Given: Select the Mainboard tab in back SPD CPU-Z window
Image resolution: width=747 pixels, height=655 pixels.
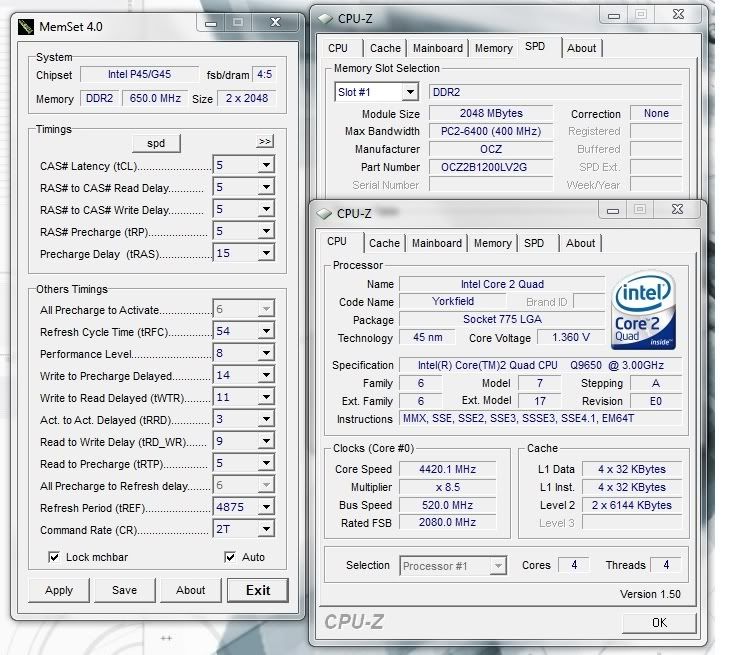Looking at the screenshot, I should point(438,49).
